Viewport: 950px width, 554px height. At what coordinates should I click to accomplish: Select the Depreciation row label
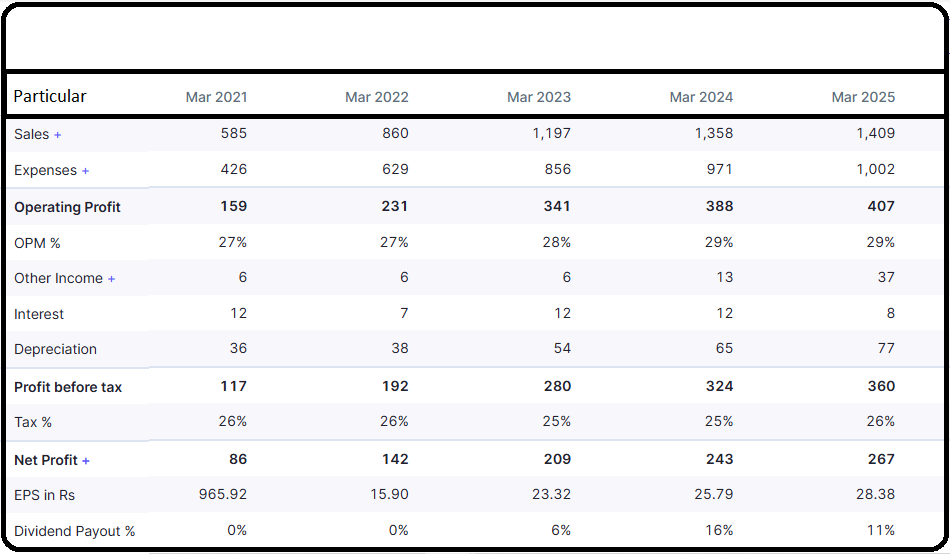pos(55,349)
